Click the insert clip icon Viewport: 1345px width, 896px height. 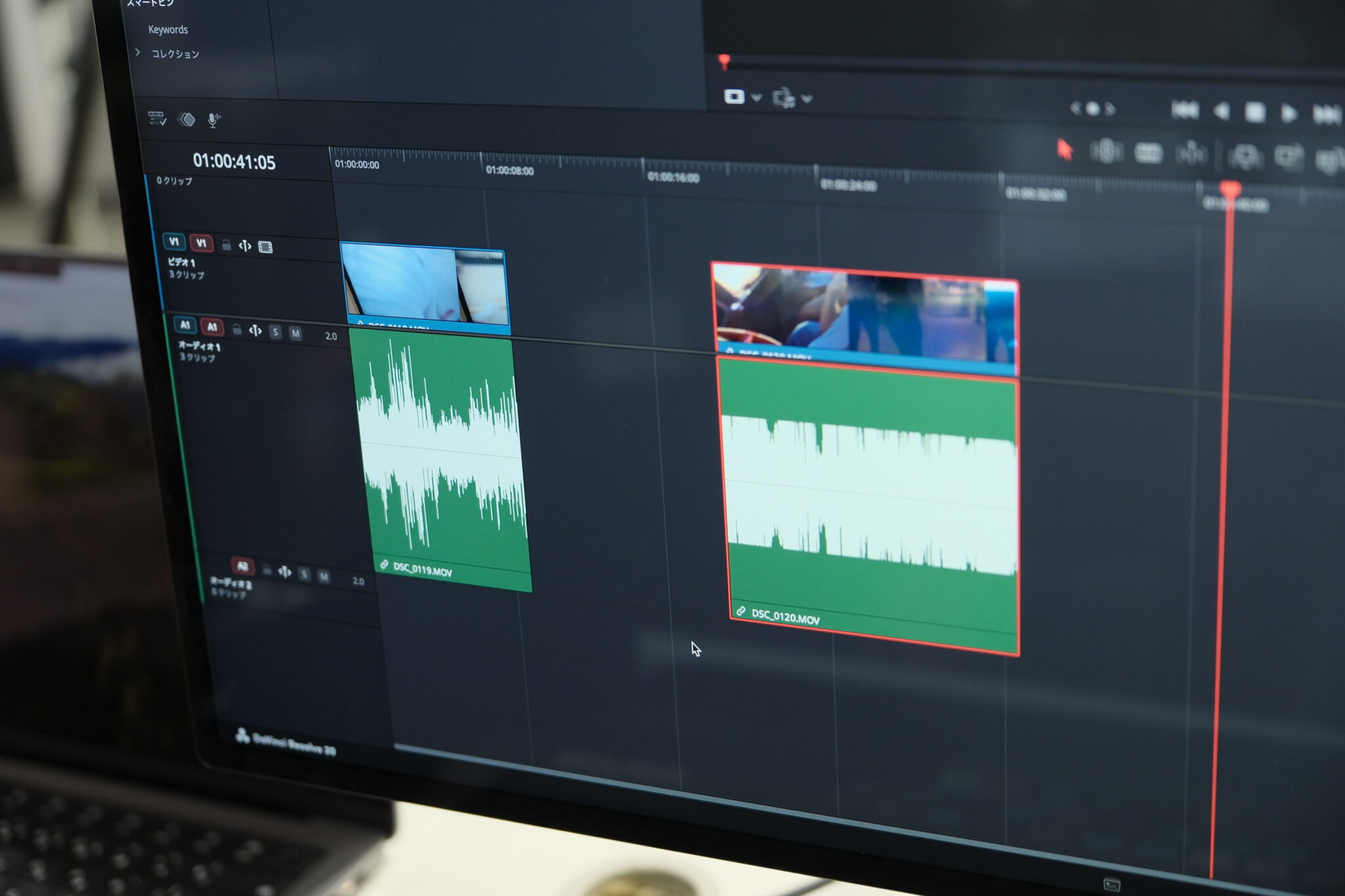(1245, 157)
